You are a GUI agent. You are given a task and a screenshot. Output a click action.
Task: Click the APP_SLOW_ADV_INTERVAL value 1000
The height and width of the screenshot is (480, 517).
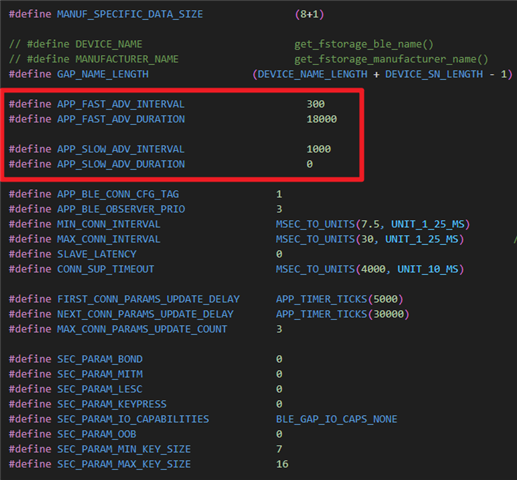pyautogui.click(x=319, y=149)
